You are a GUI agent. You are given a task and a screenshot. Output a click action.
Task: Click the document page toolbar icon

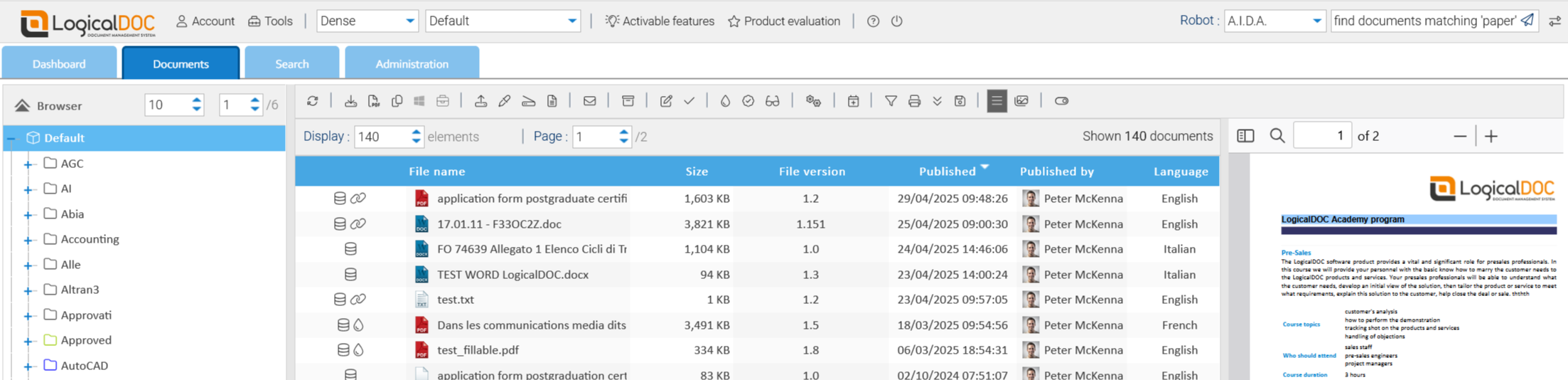[552, 101]
